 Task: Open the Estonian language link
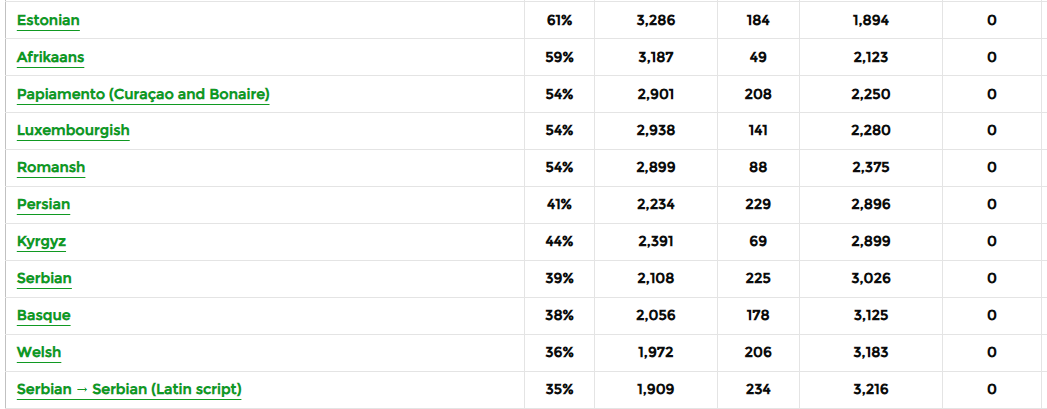tap(48, 20)
